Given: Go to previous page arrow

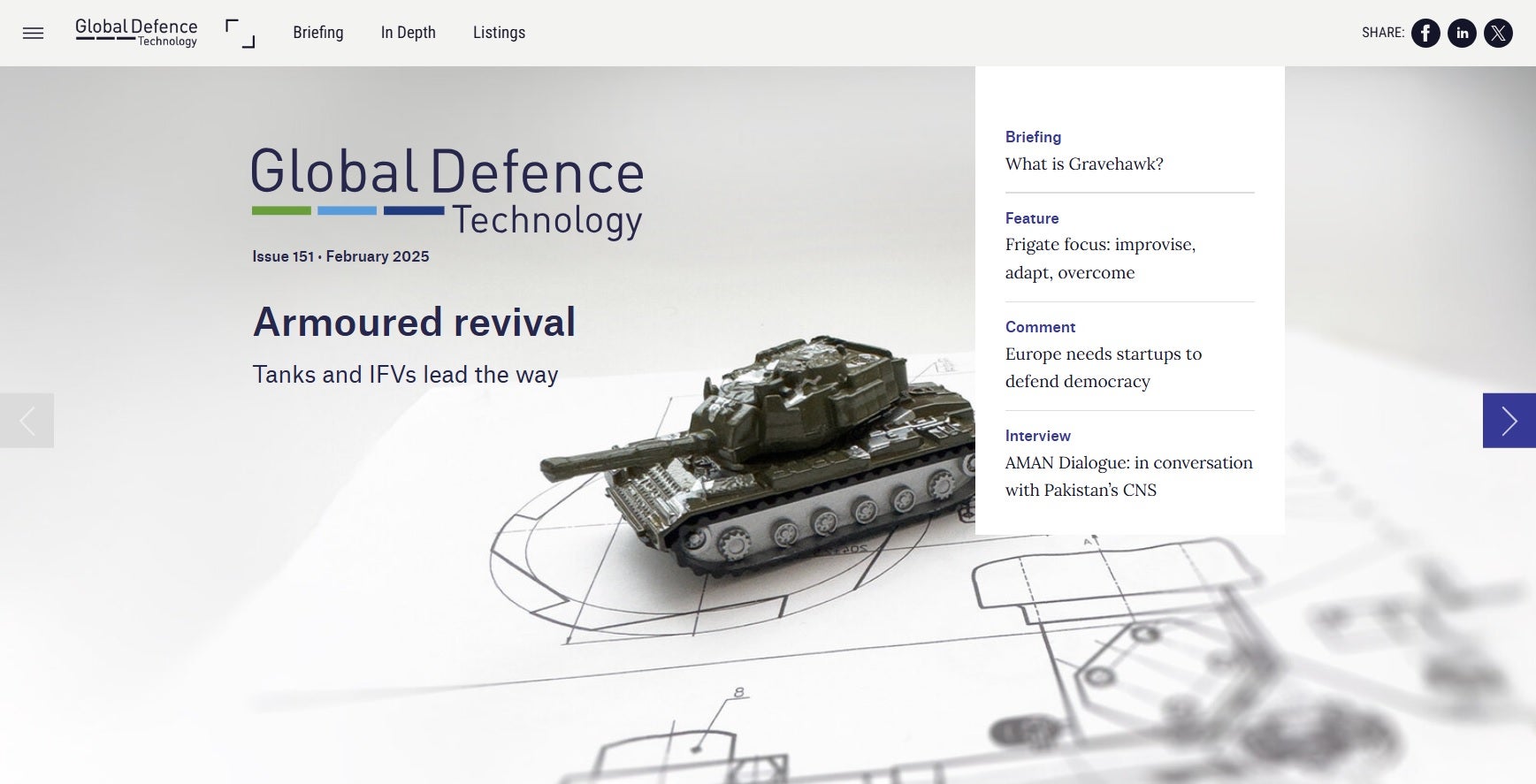Looking at the screenshot, I should [27, 421].
